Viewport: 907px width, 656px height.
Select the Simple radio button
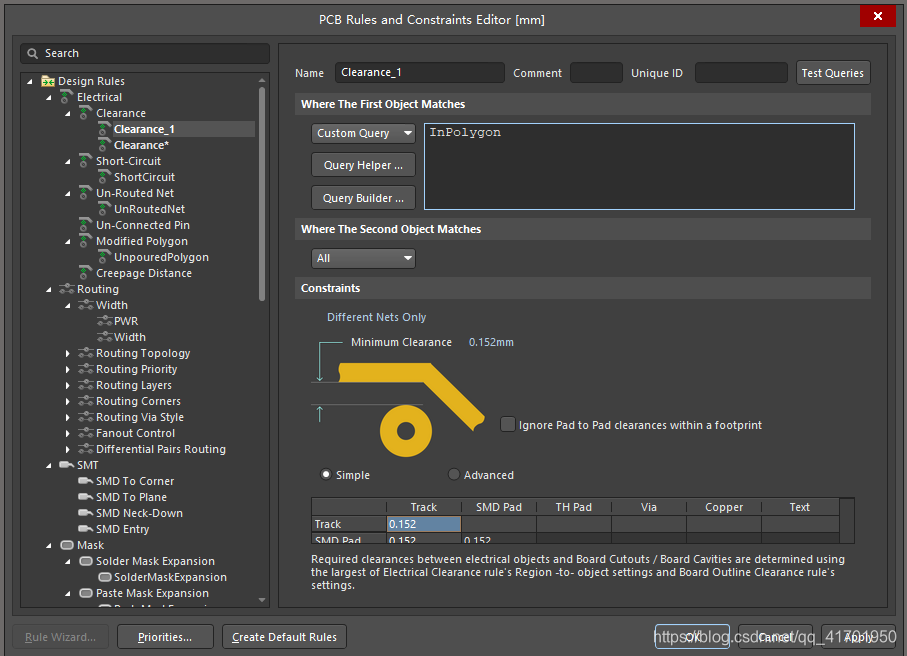(326, 475)
